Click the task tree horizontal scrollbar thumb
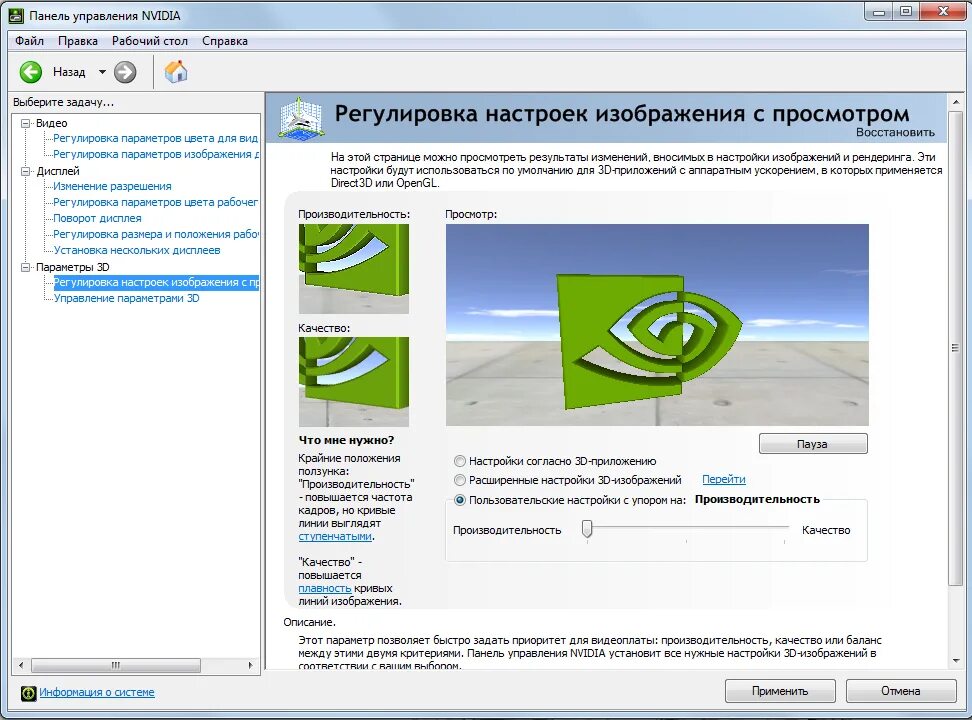 point(115,665)
